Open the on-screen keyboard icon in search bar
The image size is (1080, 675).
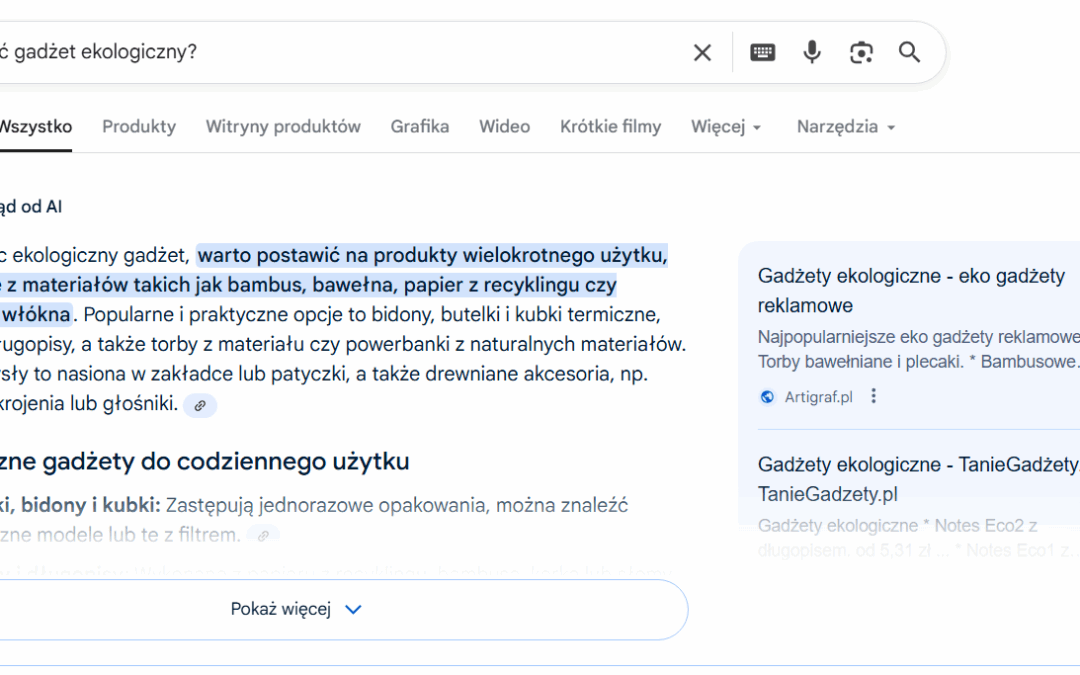coord(762,51)
